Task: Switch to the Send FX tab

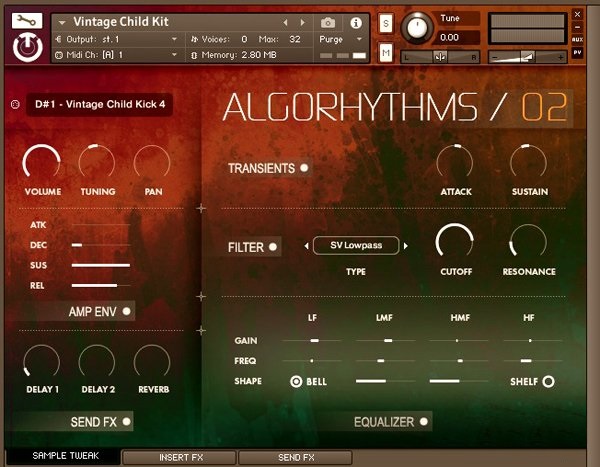Action: [x=295, y=457]
